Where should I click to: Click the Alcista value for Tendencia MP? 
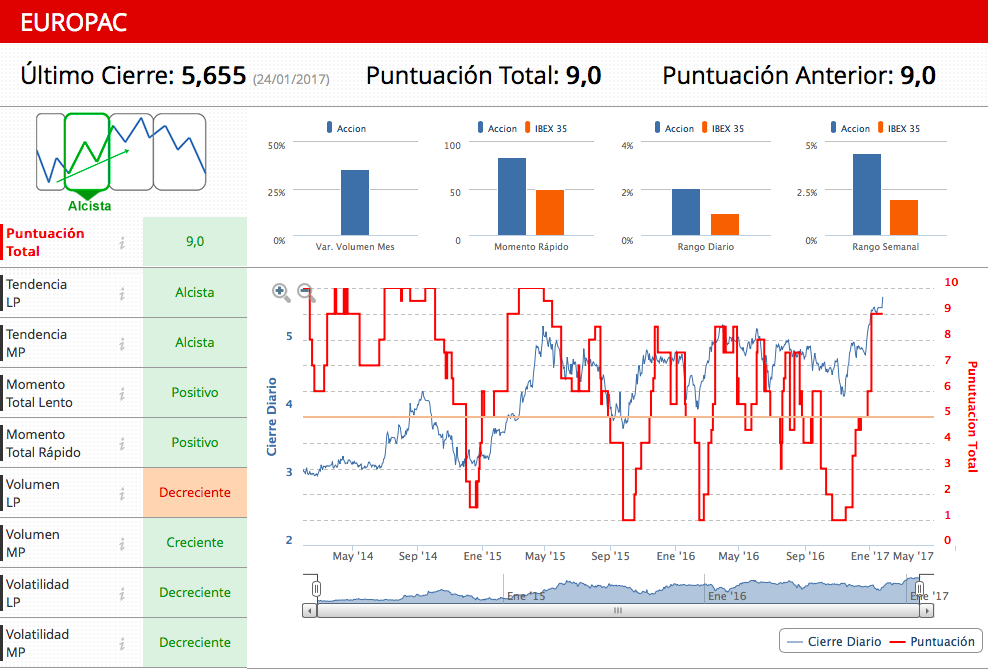coord(195,342)
